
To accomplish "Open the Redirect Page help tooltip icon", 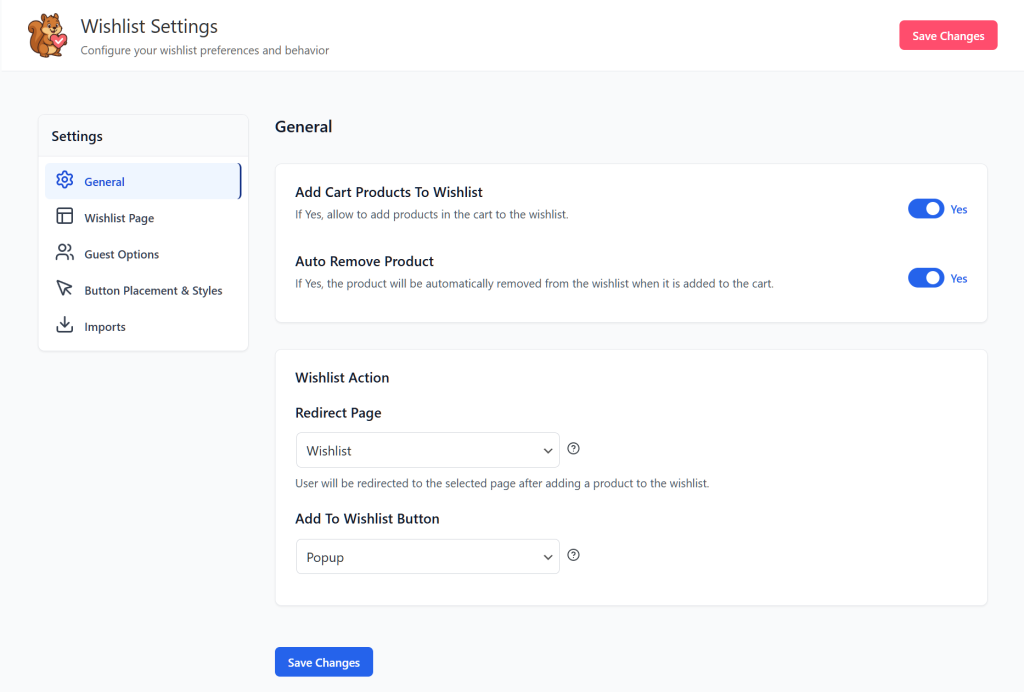I will pyautogui.click(x=573, y=449).
